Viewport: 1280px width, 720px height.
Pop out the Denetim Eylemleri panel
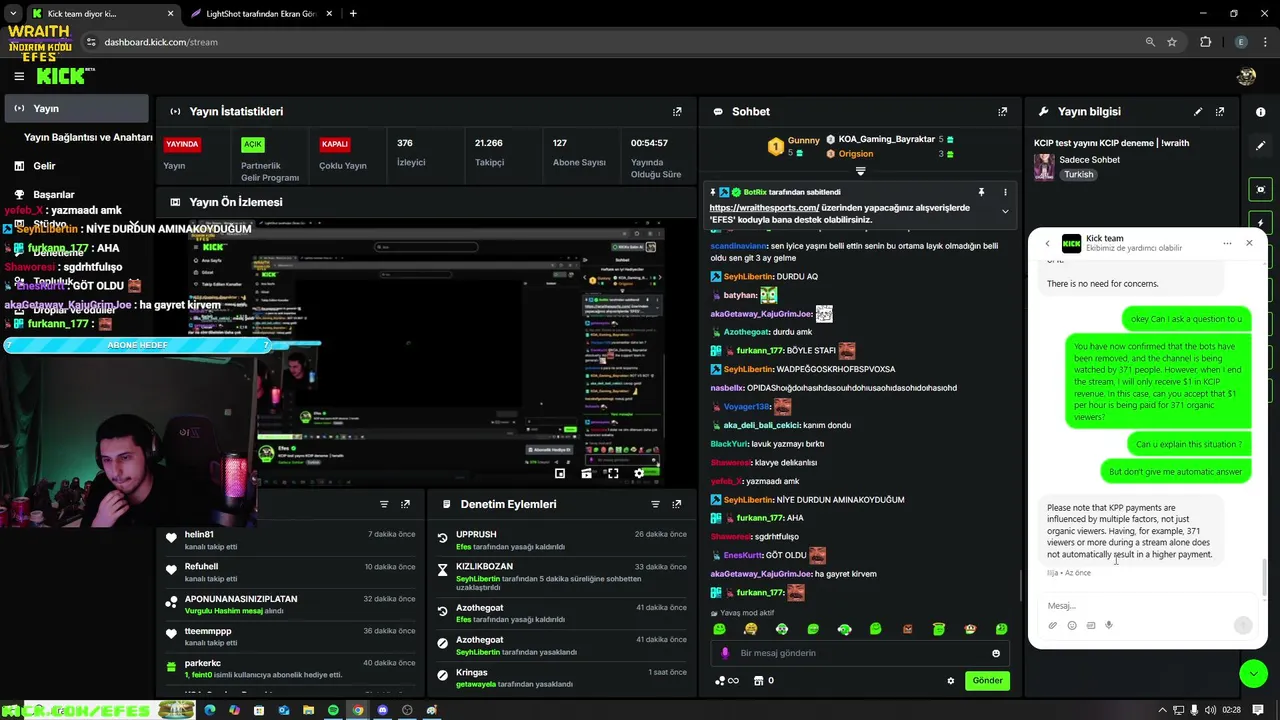tap(677, 504)
